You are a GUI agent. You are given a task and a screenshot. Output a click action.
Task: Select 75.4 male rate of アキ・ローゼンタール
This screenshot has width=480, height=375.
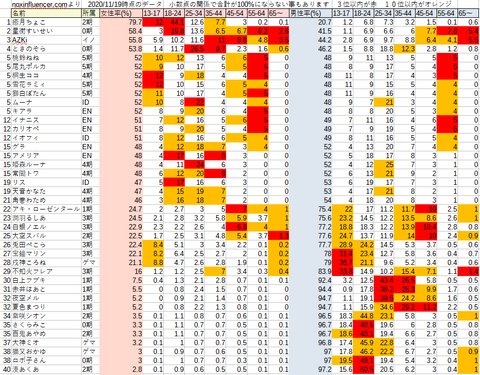(x=311, y=209)
